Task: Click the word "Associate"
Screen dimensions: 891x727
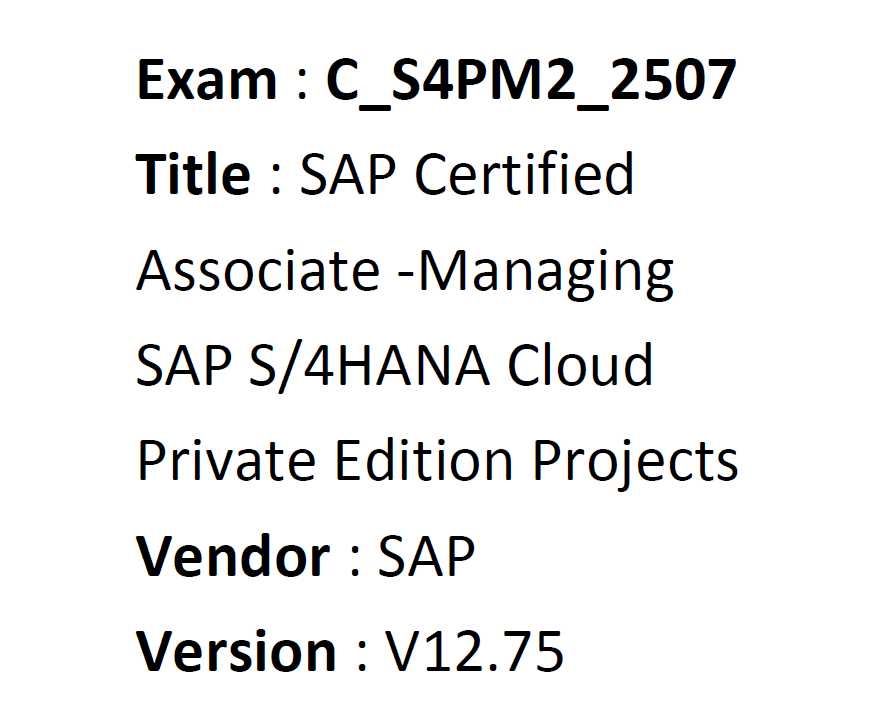Action: [258, 270]
